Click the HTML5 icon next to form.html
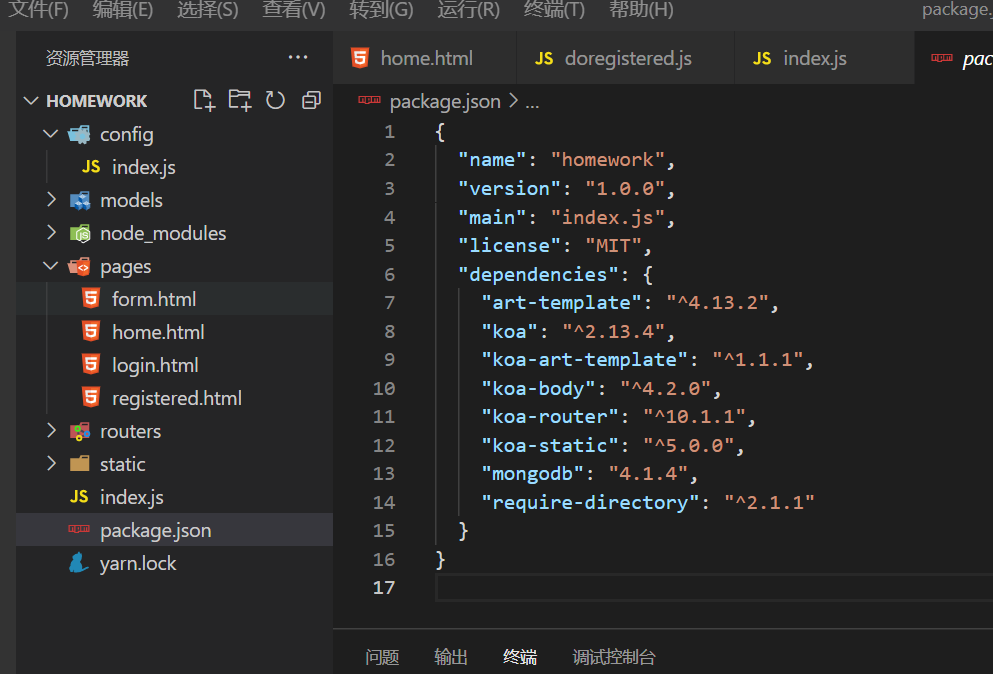 tap(91, 298)
